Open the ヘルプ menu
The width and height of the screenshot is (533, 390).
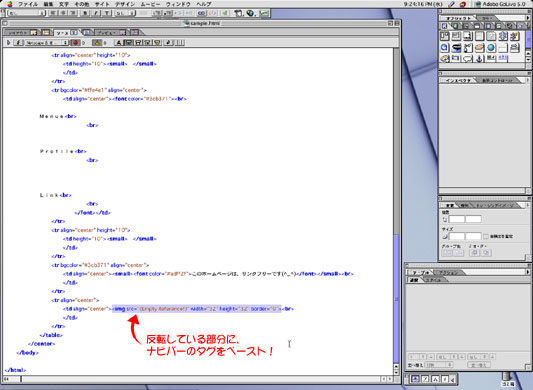pyautogui.click(x=204, y=4)
